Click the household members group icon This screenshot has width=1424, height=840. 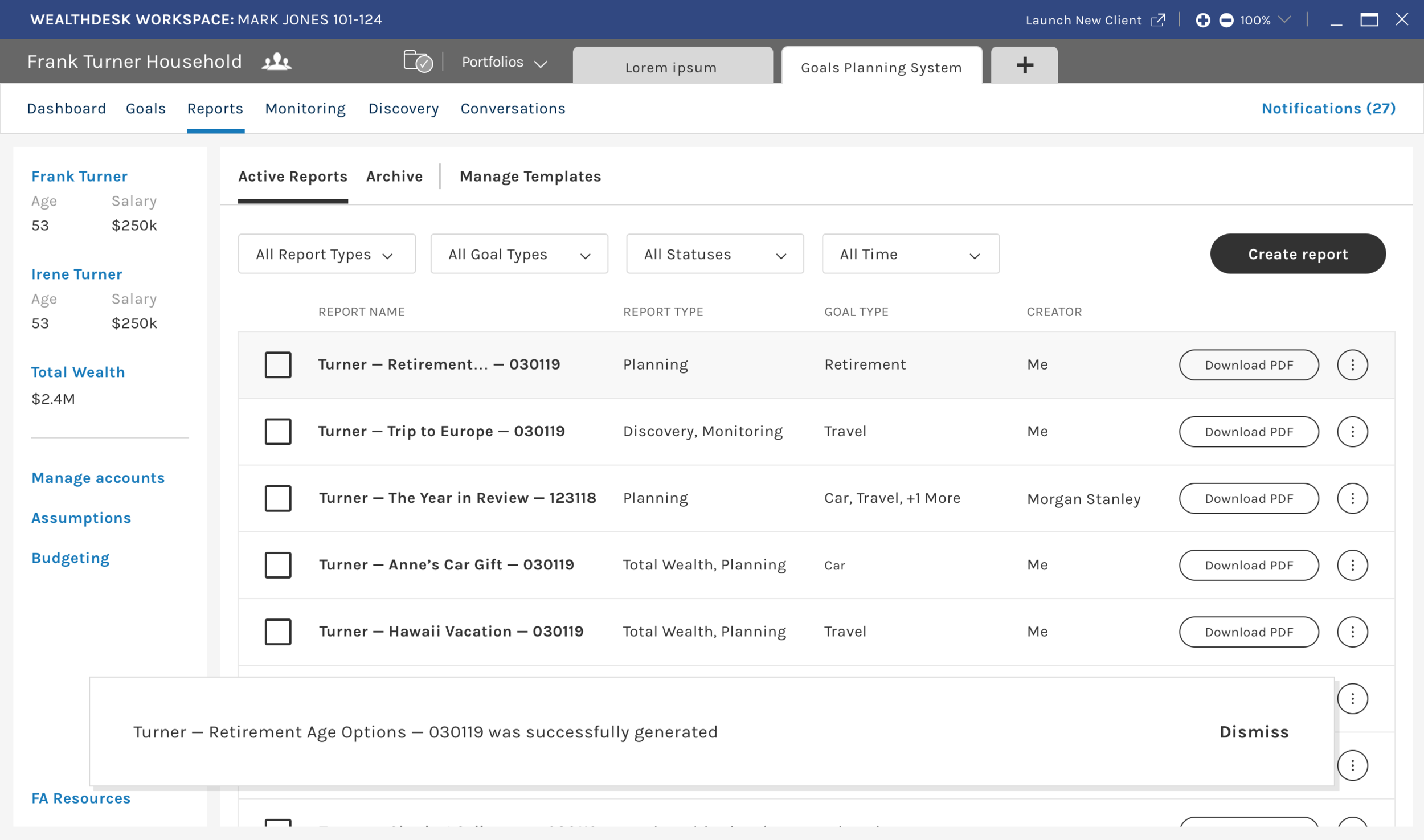coord(276,62)
